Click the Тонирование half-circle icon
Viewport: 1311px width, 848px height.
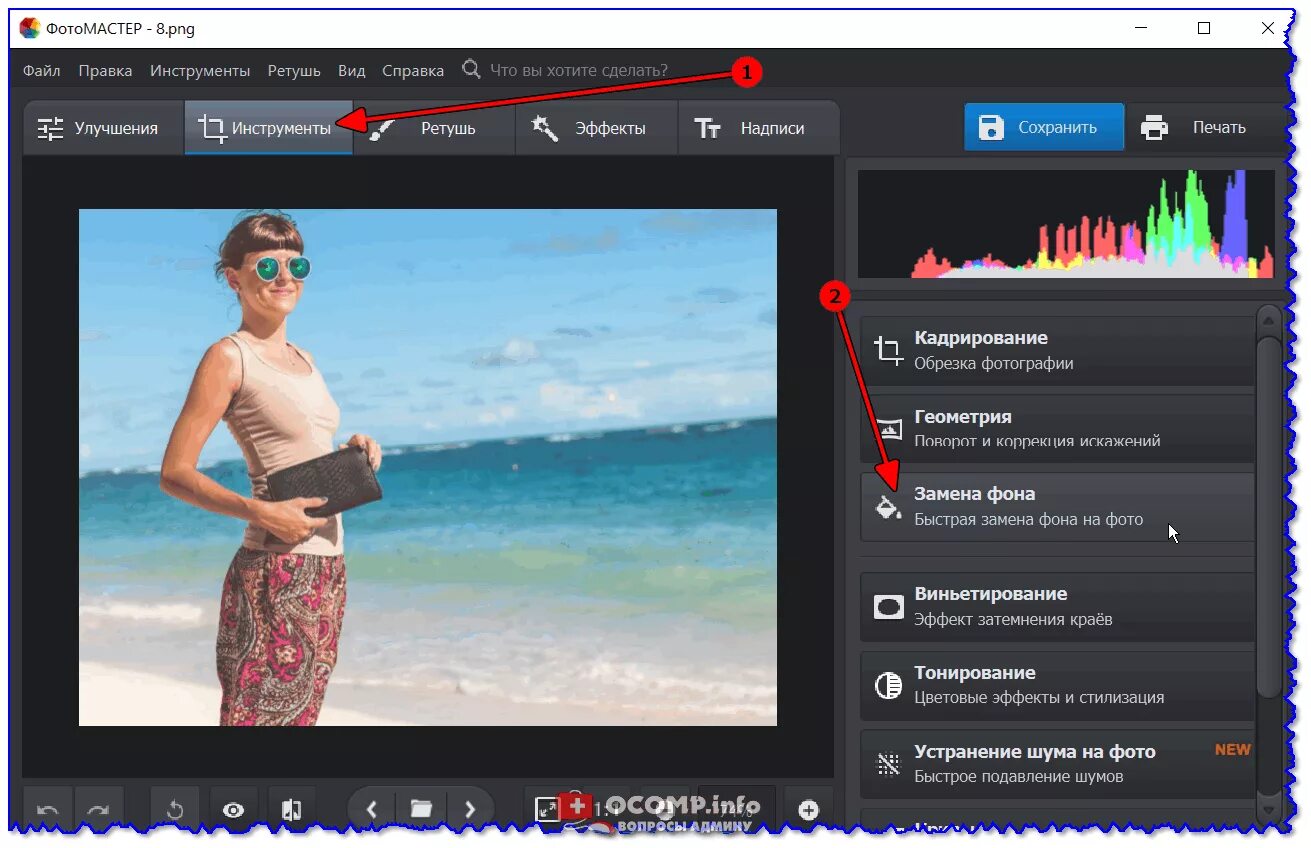[x=888, y=686]
